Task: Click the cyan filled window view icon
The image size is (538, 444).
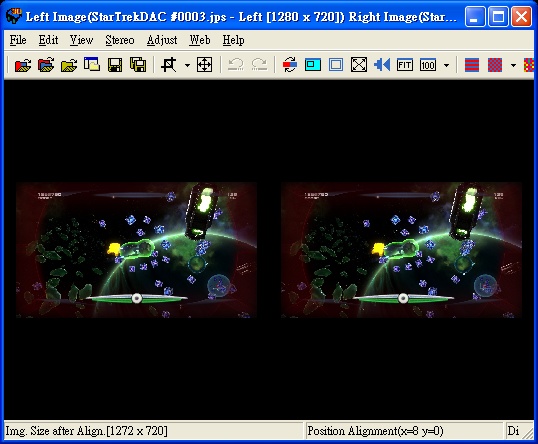Action: pyautogui.click(x=313, y=65)
